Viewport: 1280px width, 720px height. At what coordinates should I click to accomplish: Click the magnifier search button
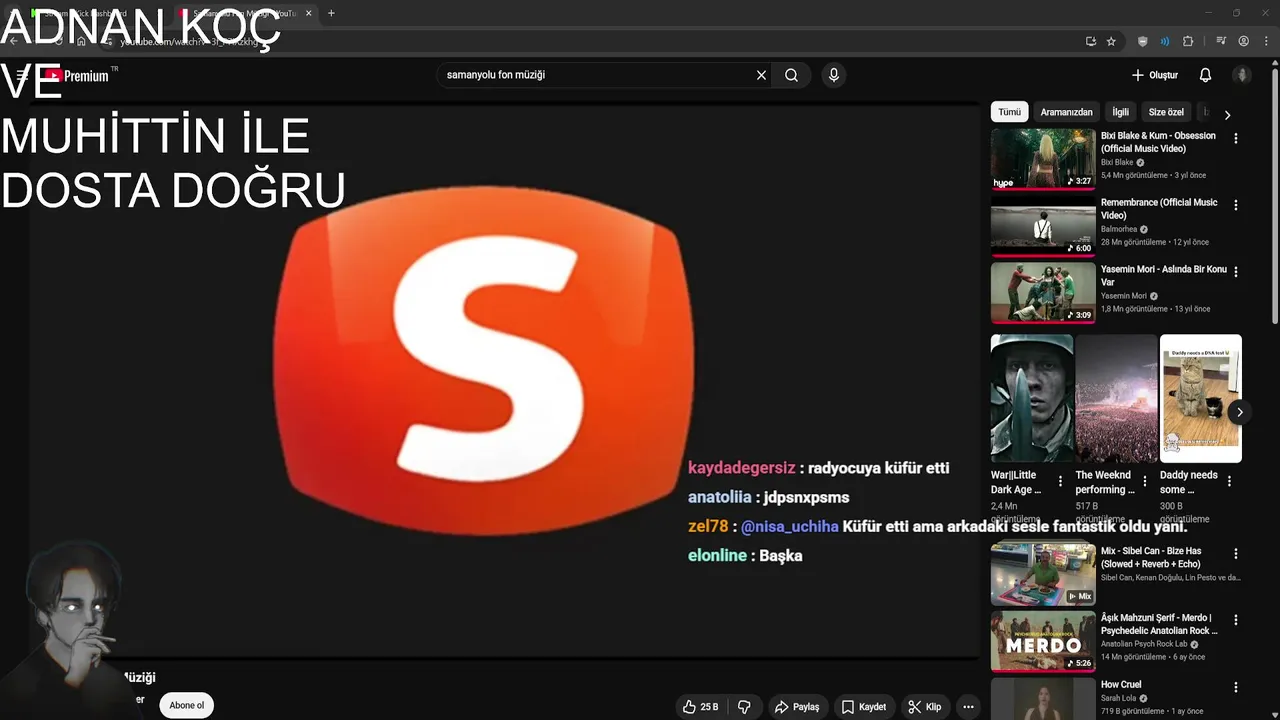point(791,75)
